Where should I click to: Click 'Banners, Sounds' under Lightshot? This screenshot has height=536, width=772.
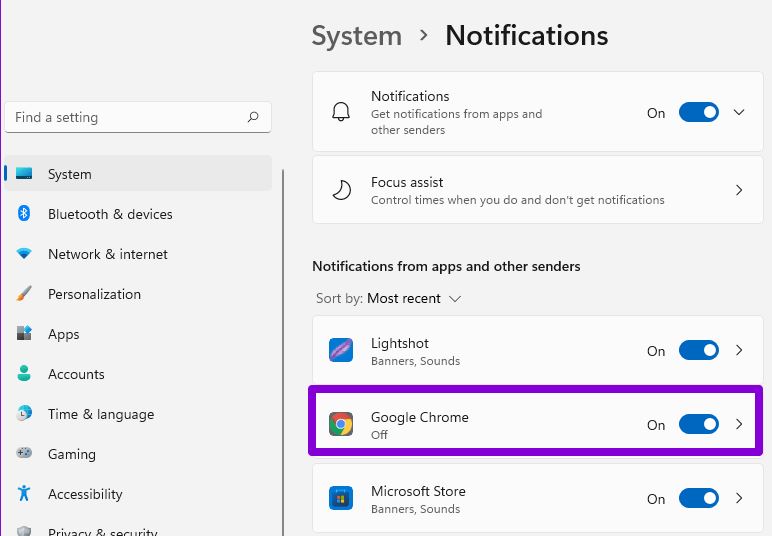pyautogui.click(x=416, y=361)
